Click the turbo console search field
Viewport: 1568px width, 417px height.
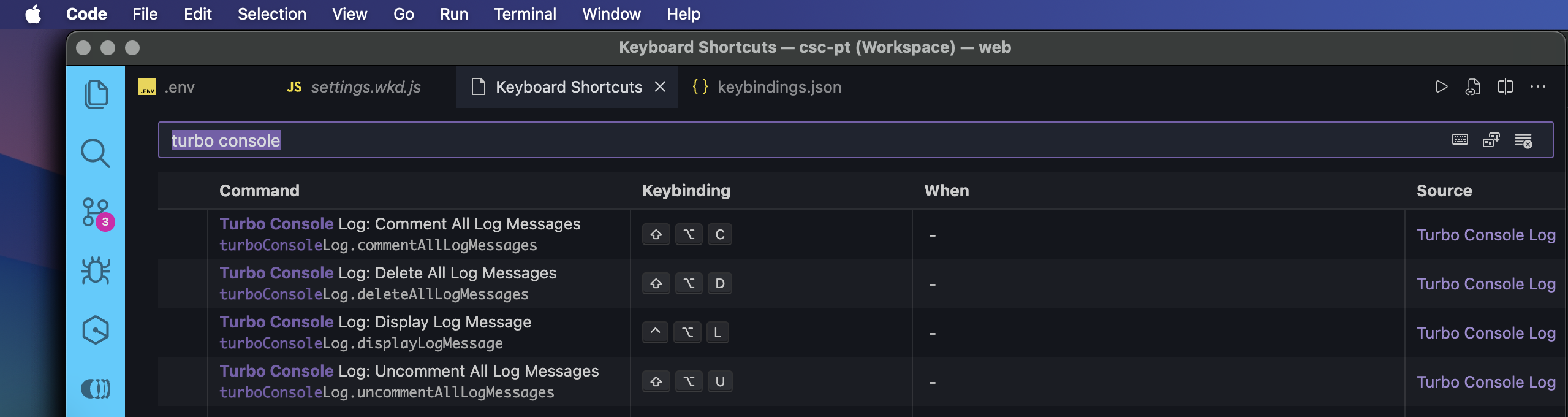point(797,140)
